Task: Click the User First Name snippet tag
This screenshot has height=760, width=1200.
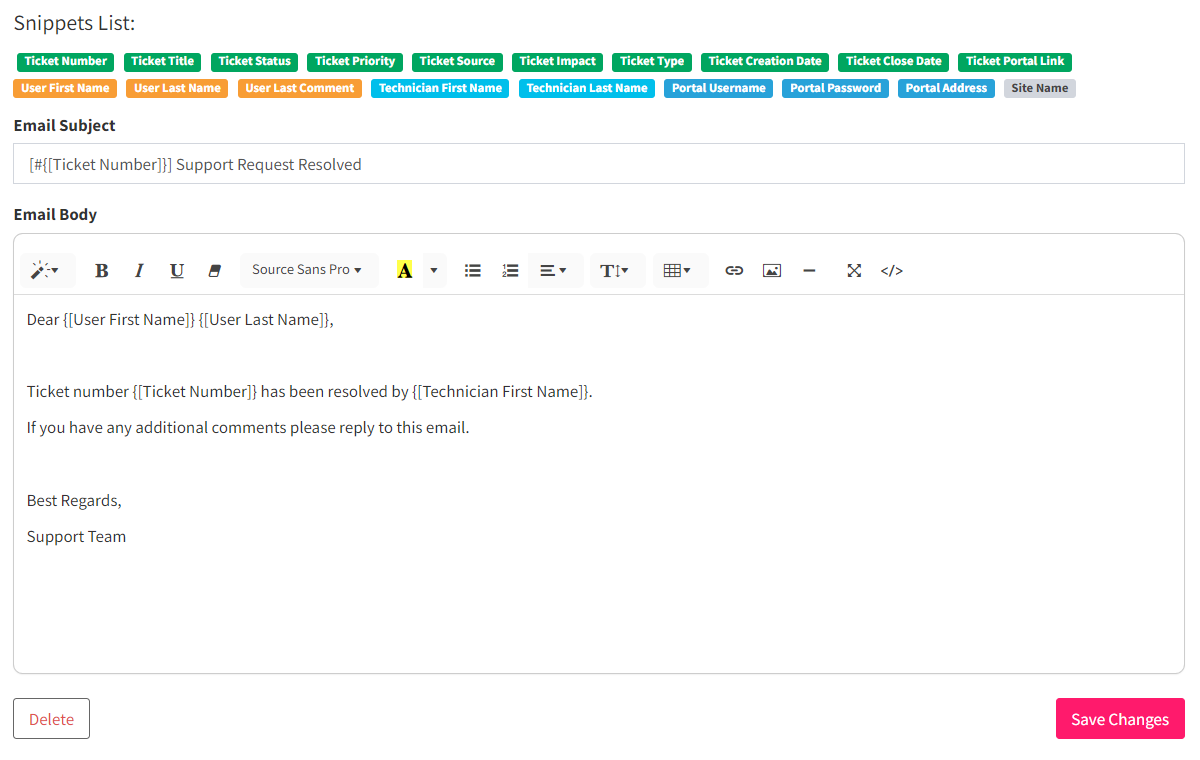Action: [65, 89]
